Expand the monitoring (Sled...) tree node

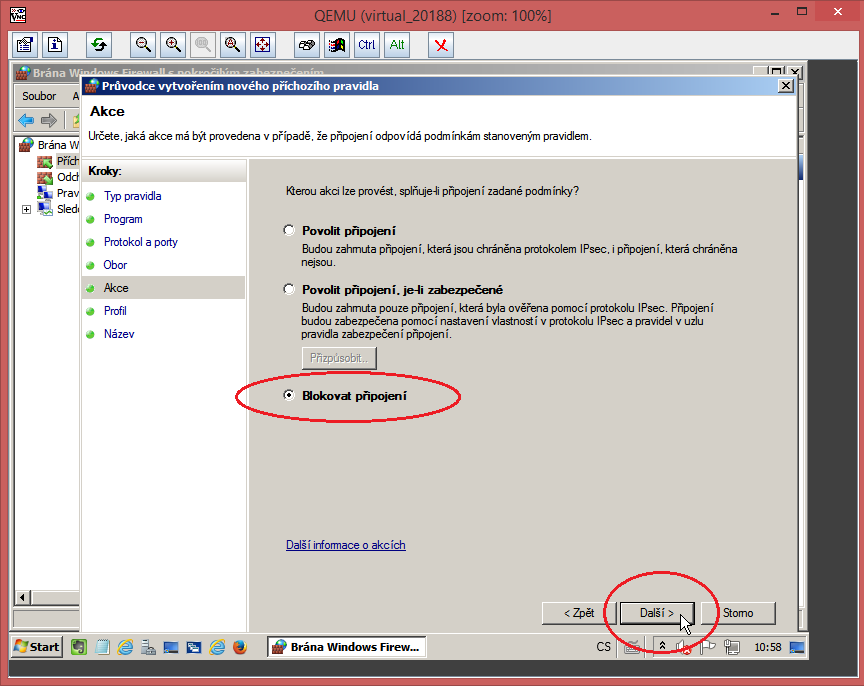(x=26, y=209)
